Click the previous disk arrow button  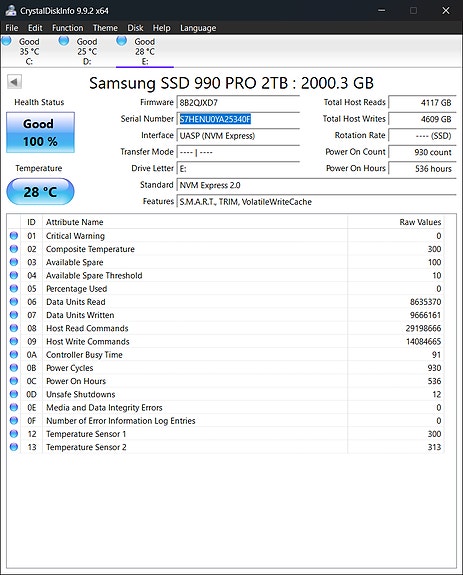[x=15, y=81]
